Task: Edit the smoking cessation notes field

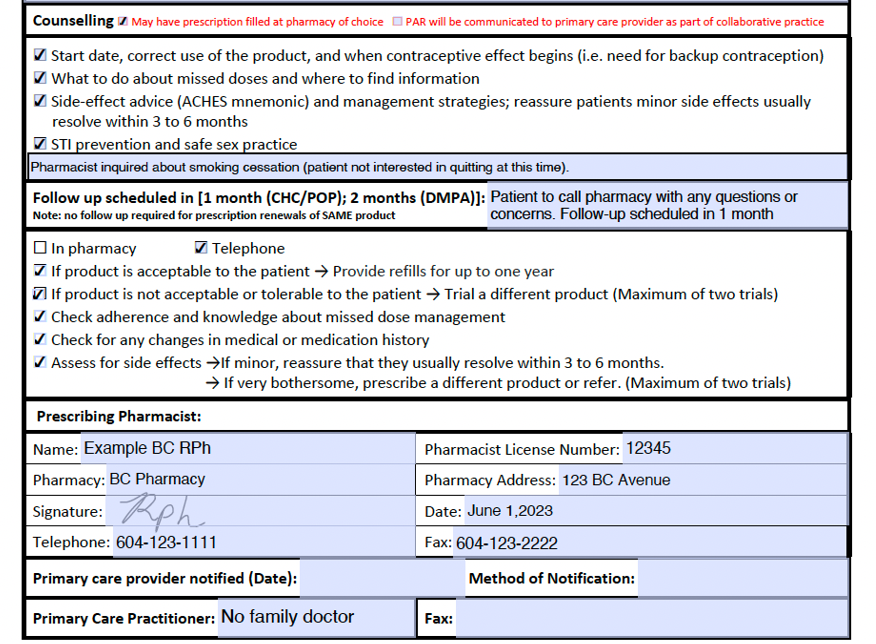Action: click(x=437, y=167)
